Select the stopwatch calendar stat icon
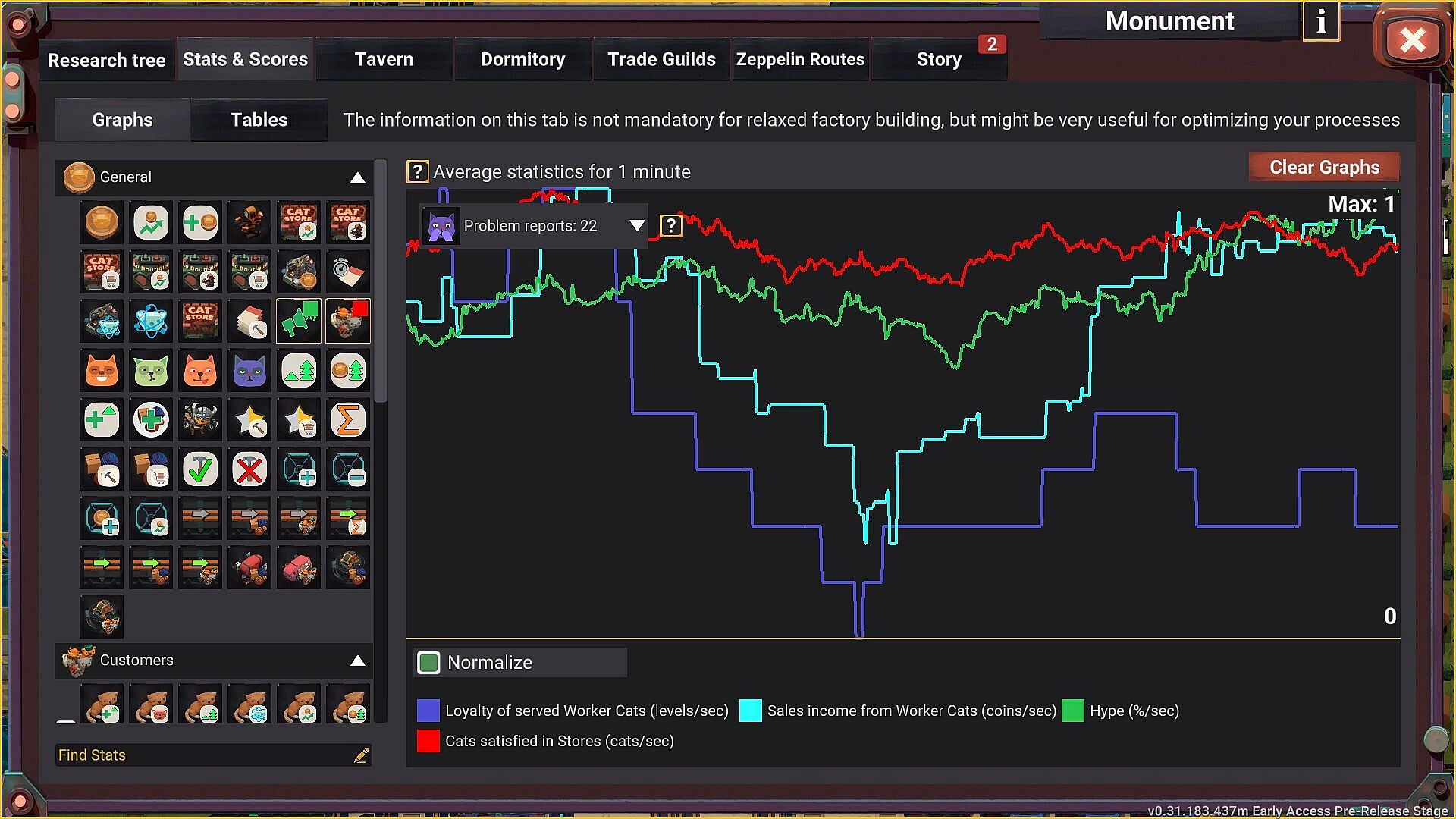Screen dimensions: 1456x819 pyautogui.click(x=348, y=272)
